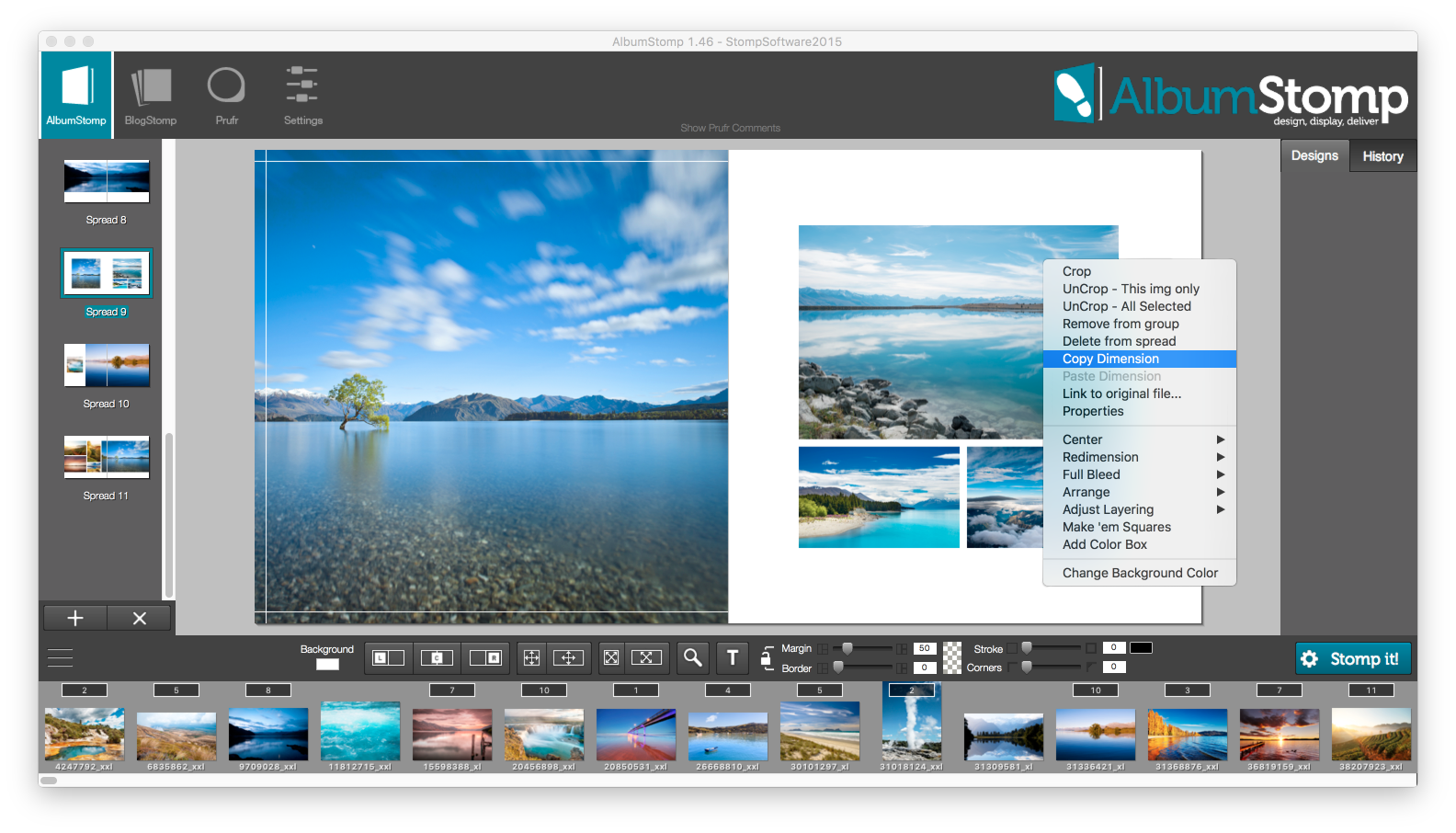Choose Remove from group
The image size is (1456, 833).
pyautogui.click(x=1140, y=324)
